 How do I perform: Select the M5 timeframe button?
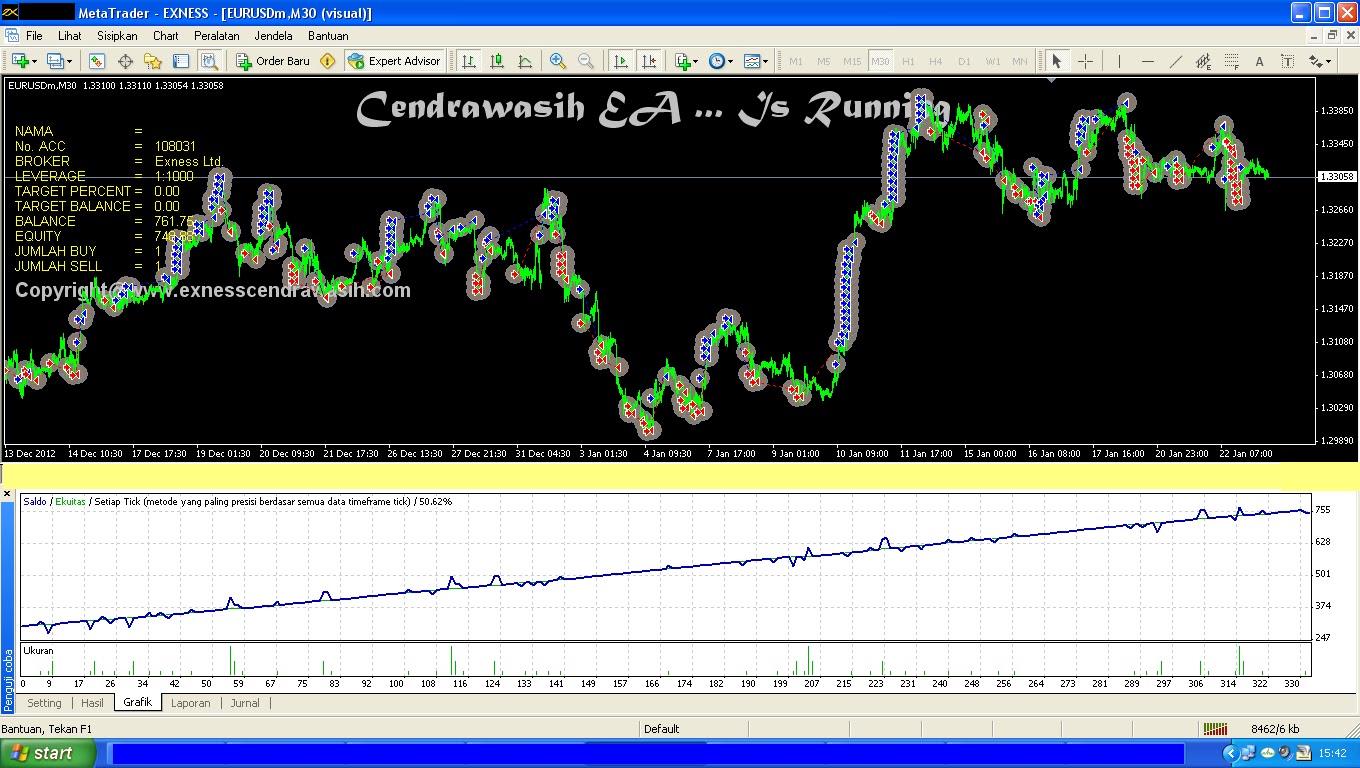click(x=824, y=61)
